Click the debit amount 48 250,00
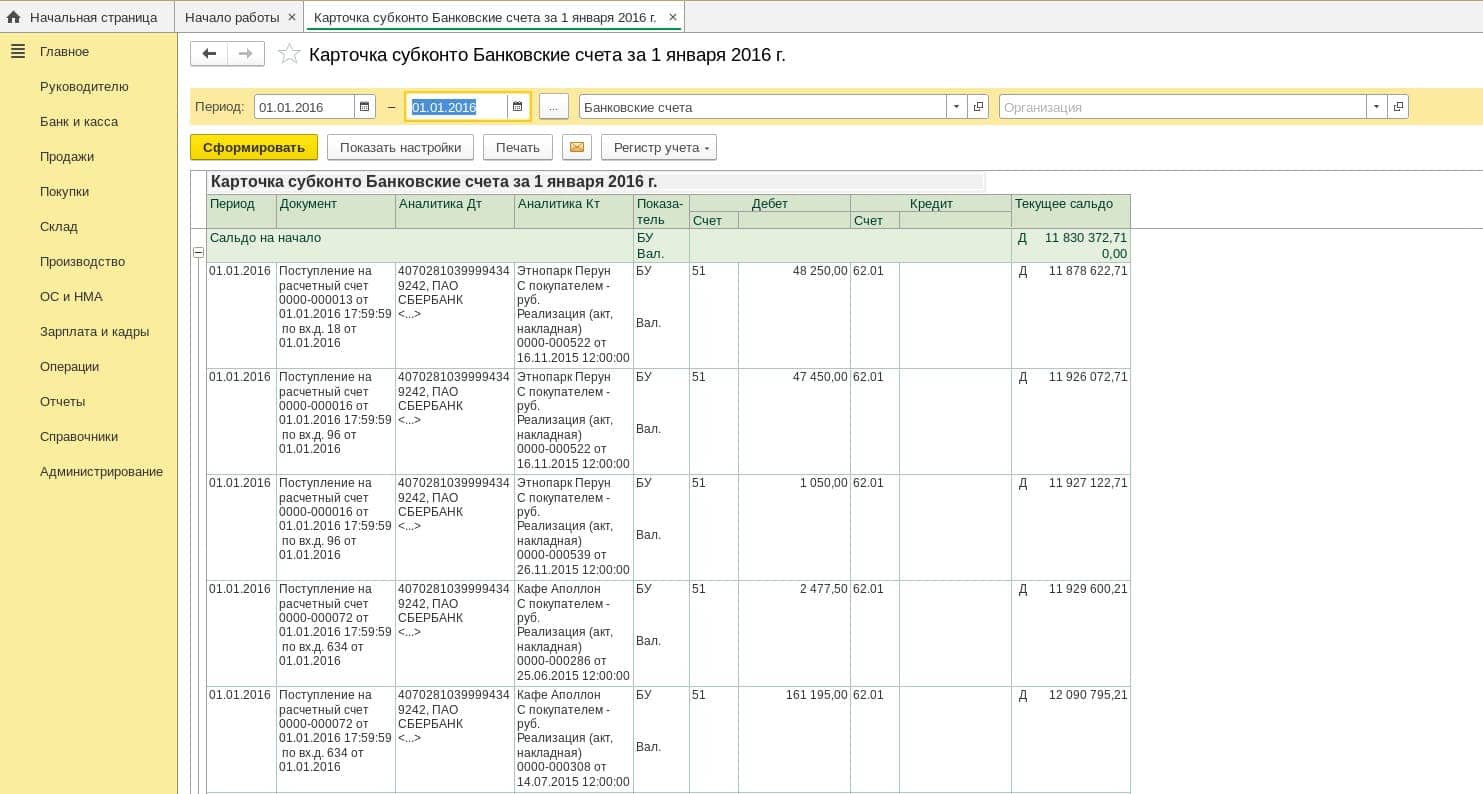This screenshot has height=794, width=1483. (820, 271)
